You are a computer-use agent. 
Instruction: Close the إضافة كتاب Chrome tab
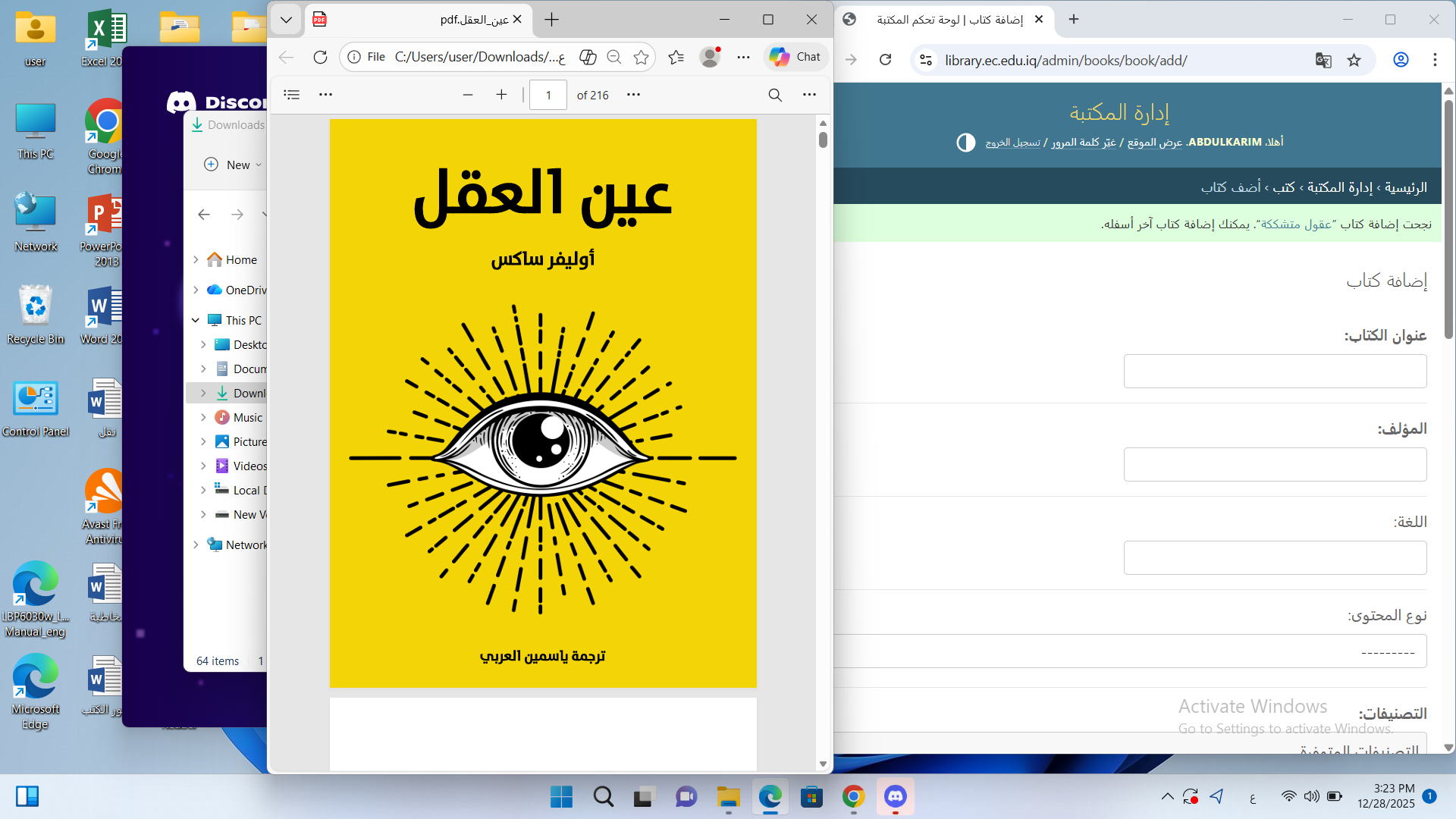(1039, 20)
